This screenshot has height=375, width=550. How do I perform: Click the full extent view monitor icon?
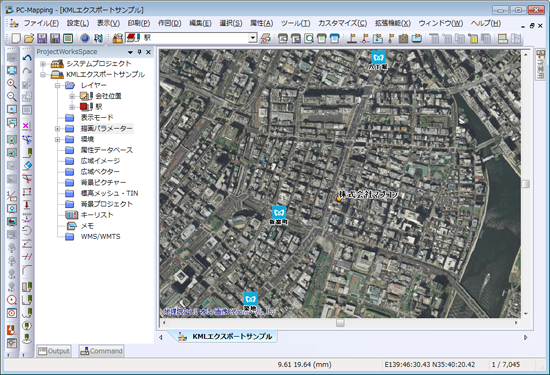[12, 71]
